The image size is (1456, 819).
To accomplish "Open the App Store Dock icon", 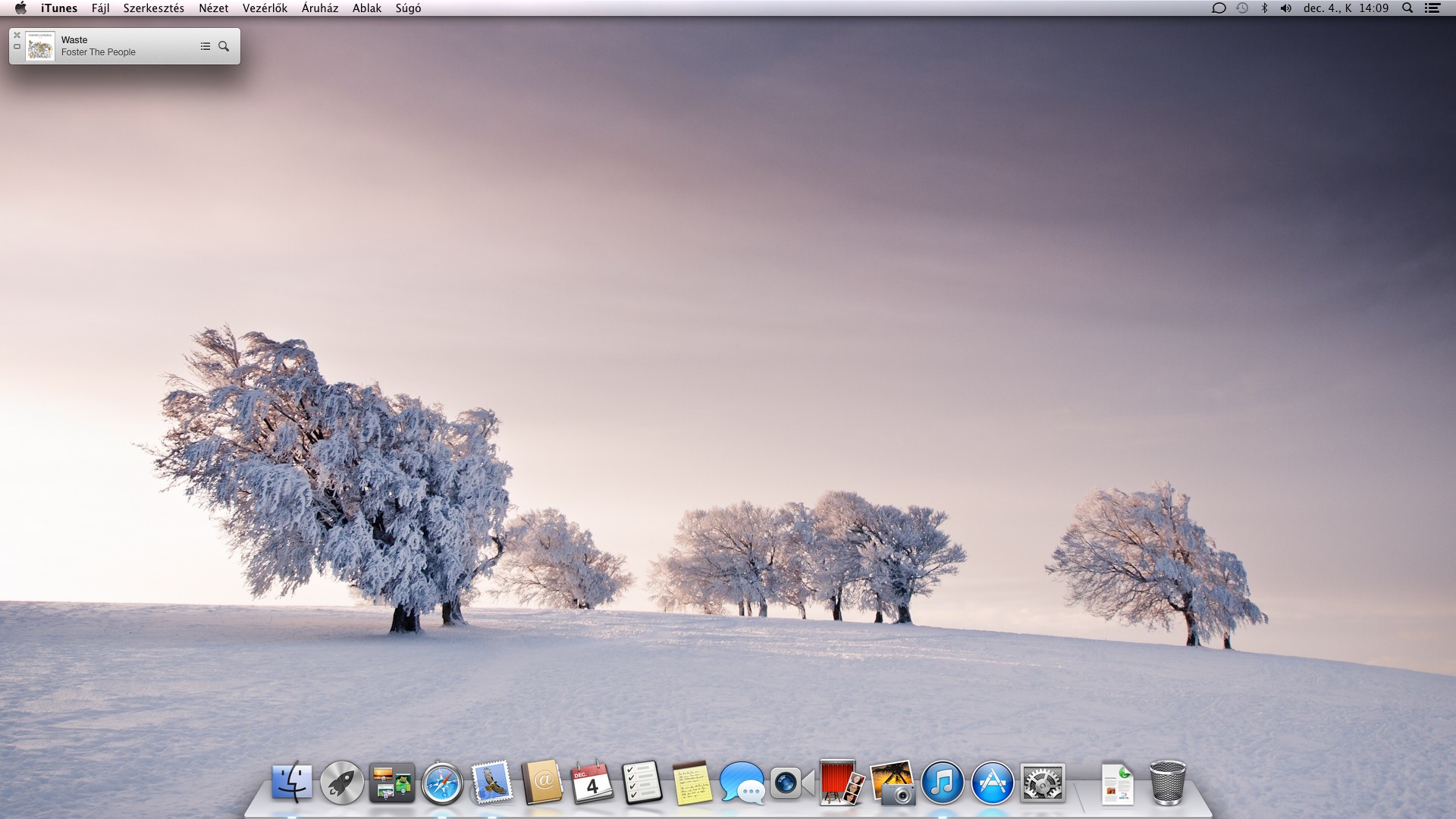I will tap(992, 783).
